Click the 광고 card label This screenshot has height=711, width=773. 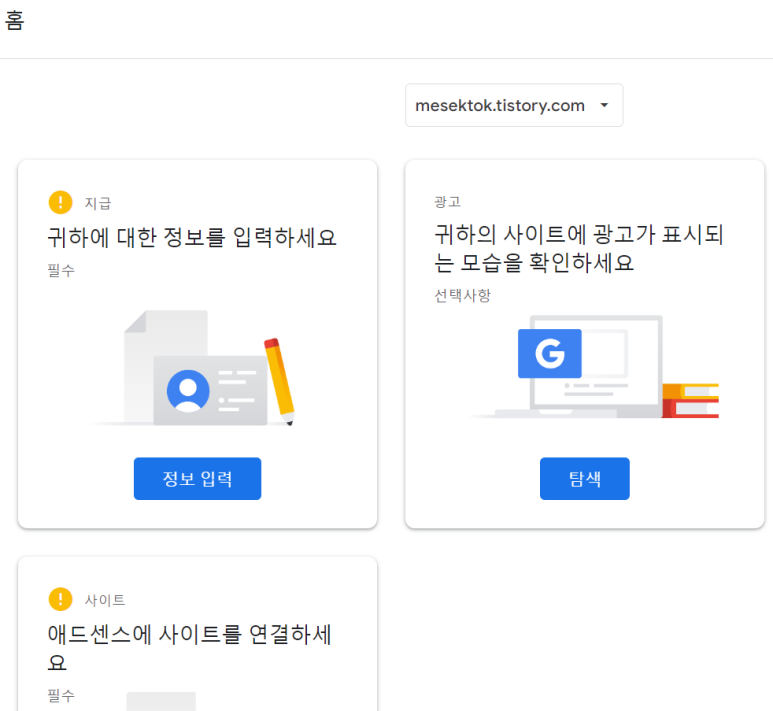[x=447, y=202]
